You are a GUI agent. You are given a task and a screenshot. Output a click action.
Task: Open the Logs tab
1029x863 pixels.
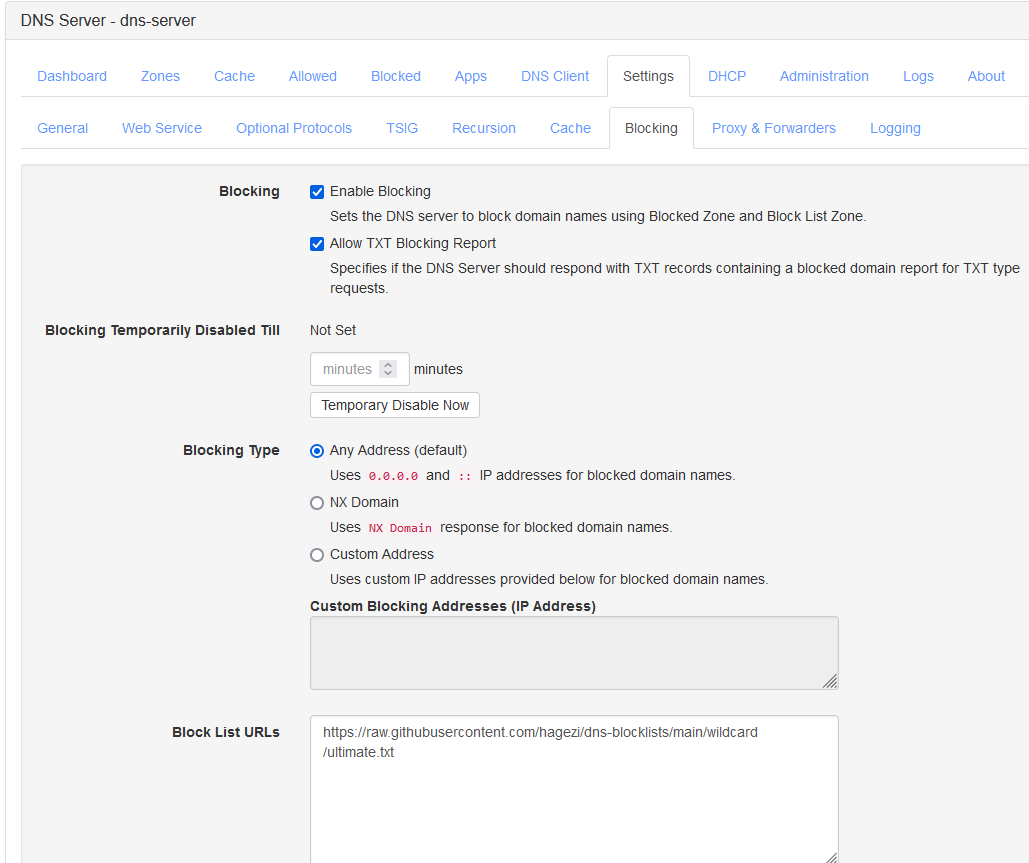click(x=918, y=76)
